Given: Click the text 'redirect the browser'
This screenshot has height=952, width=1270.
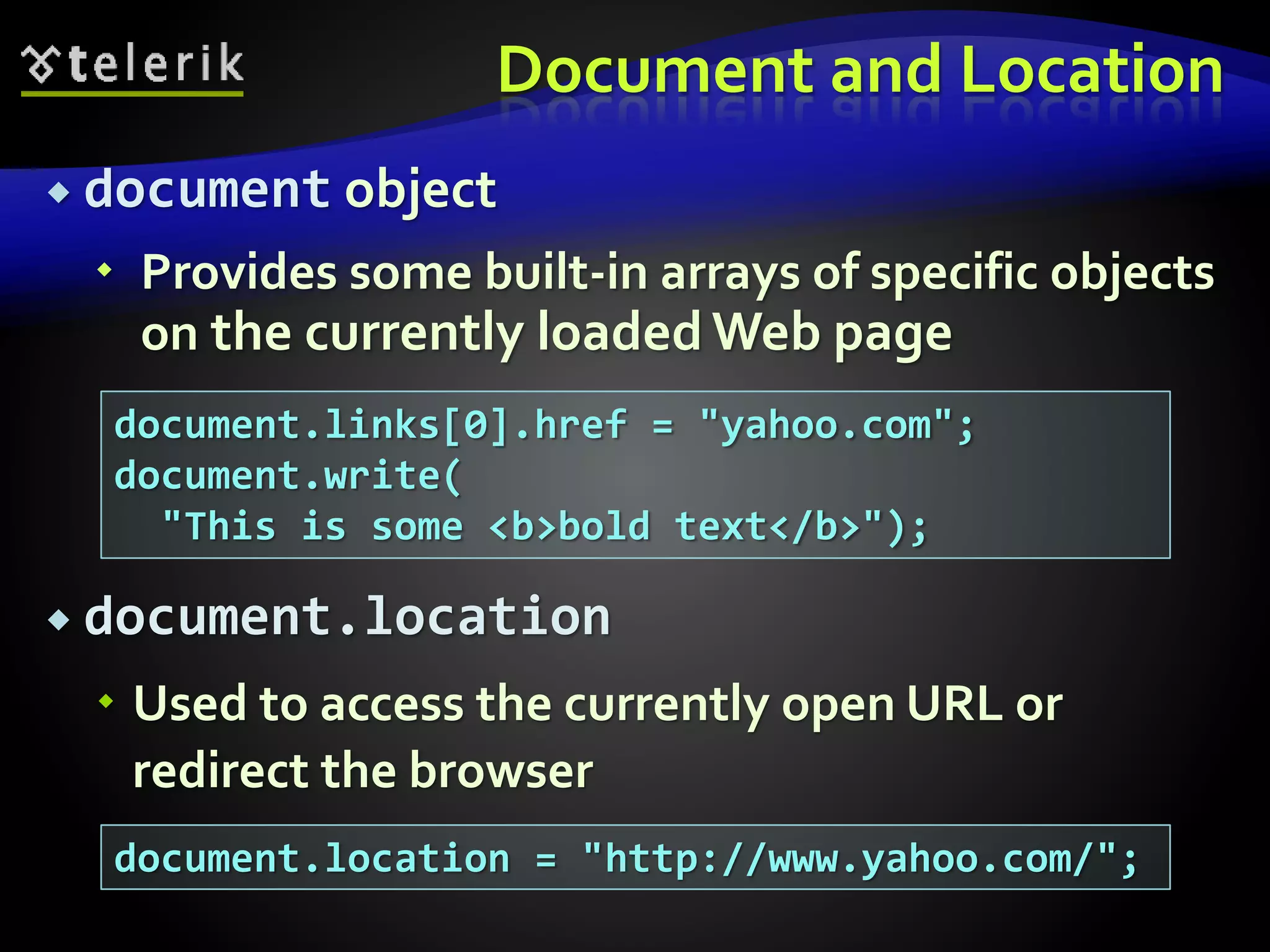Looking at the screenshot, I should click(363, 771).
